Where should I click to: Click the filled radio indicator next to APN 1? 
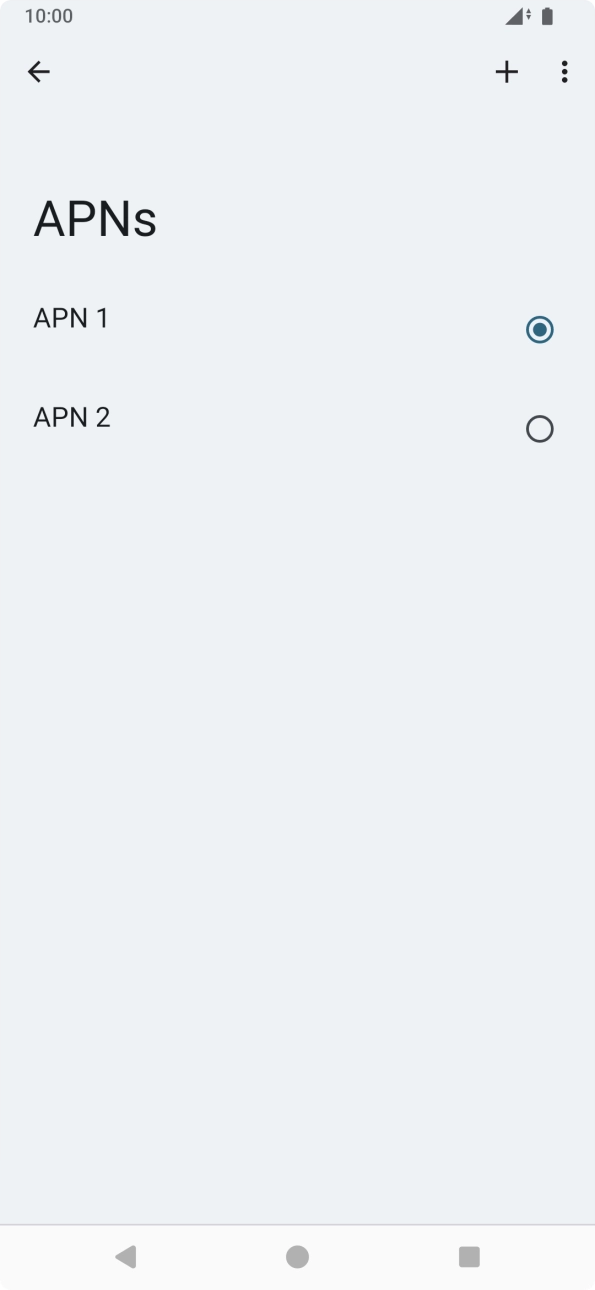click(x=540, y=329)
